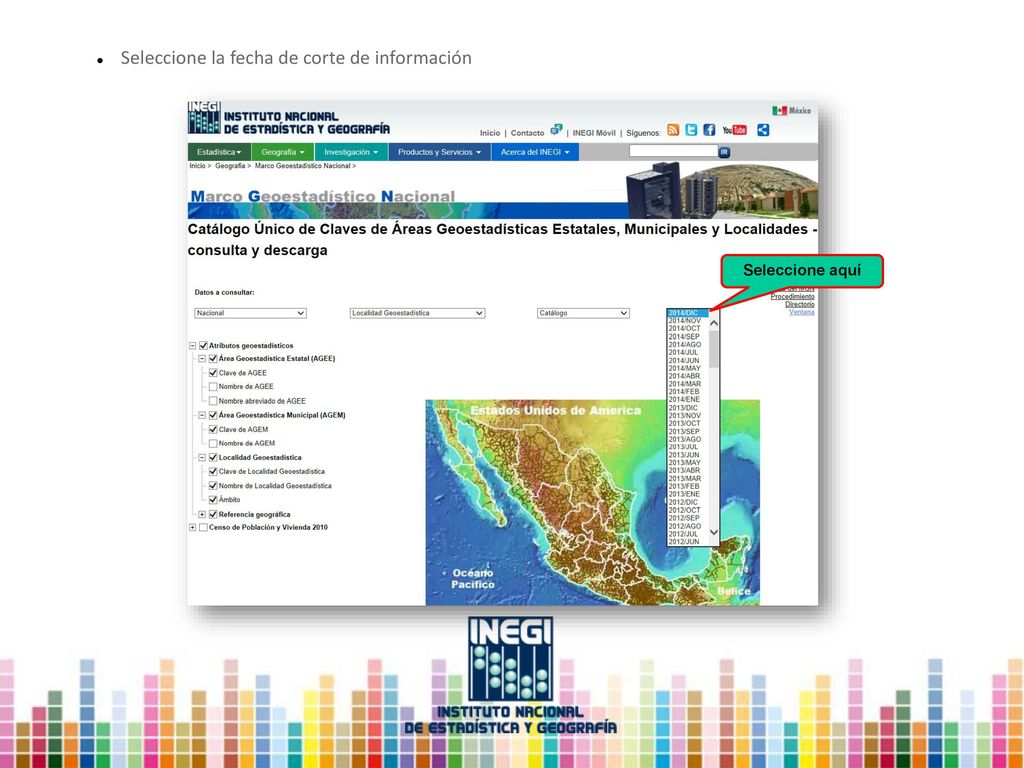Uncheck Clave de AGEM
The width and height of the screenshot is (1024, 768).
[x=213, y=430]
